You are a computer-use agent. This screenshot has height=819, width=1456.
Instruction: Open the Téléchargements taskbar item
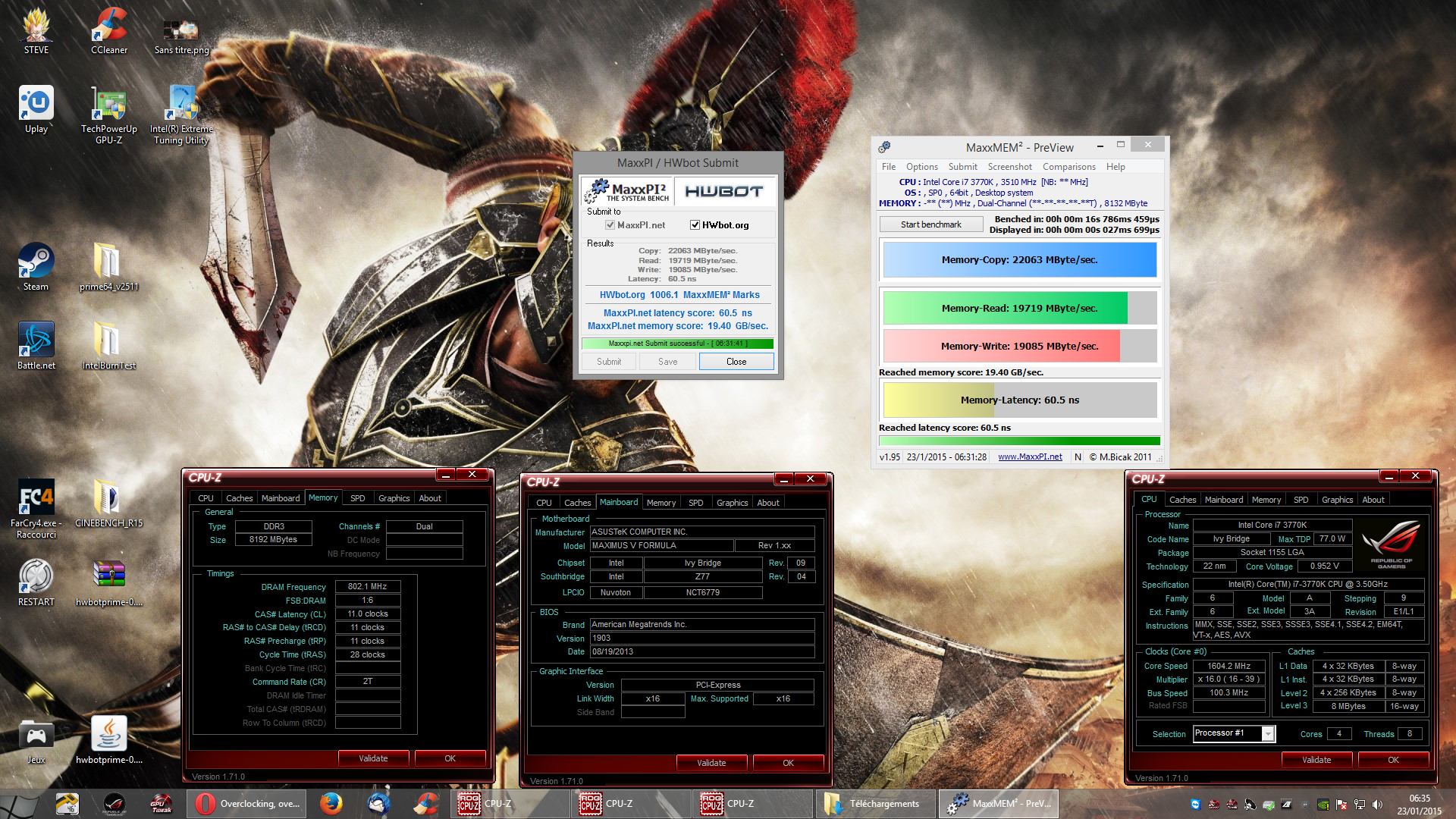(x=875, y=804)
